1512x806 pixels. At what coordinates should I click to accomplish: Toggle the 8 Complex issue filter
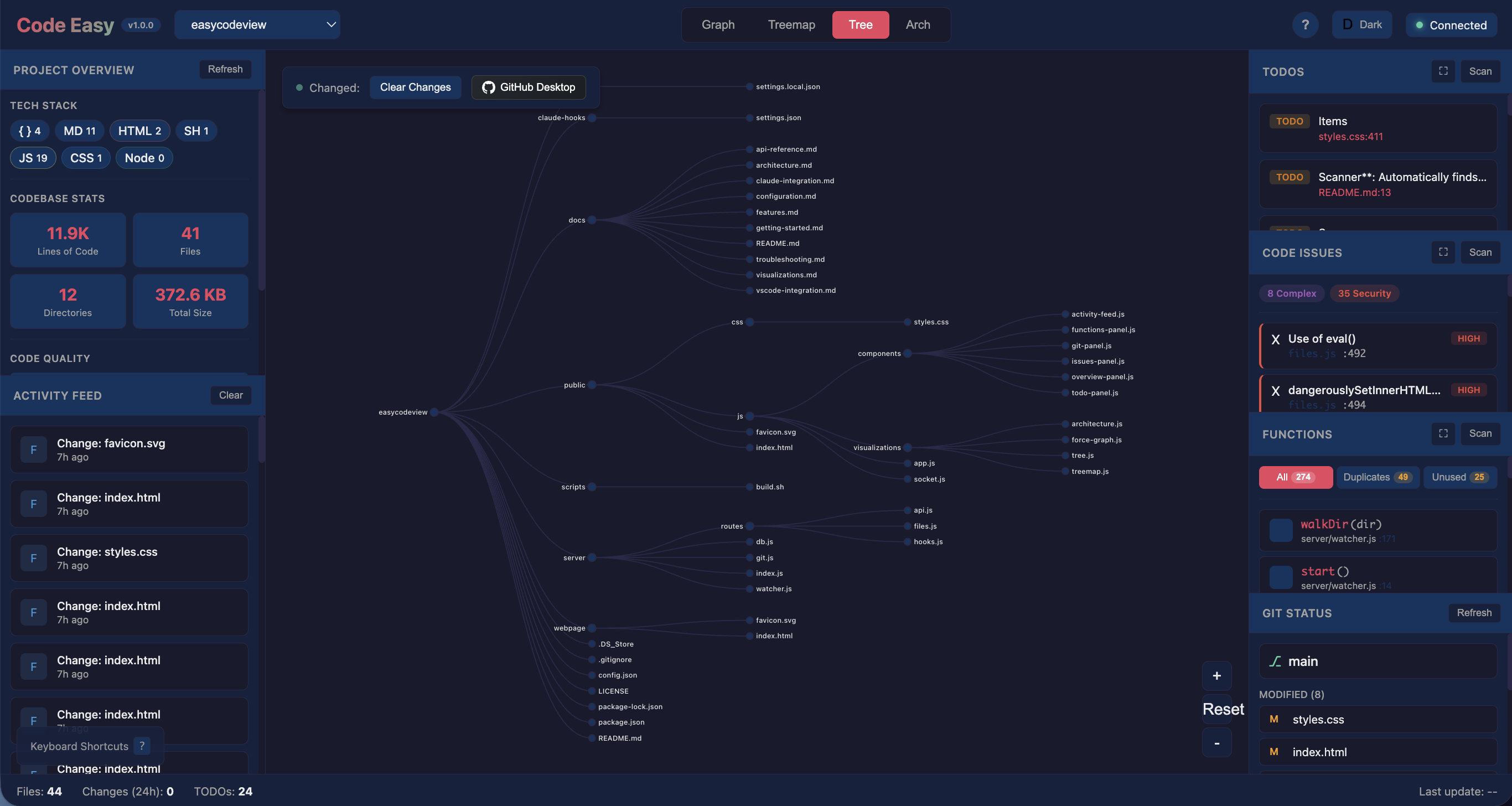[1291, 293]
